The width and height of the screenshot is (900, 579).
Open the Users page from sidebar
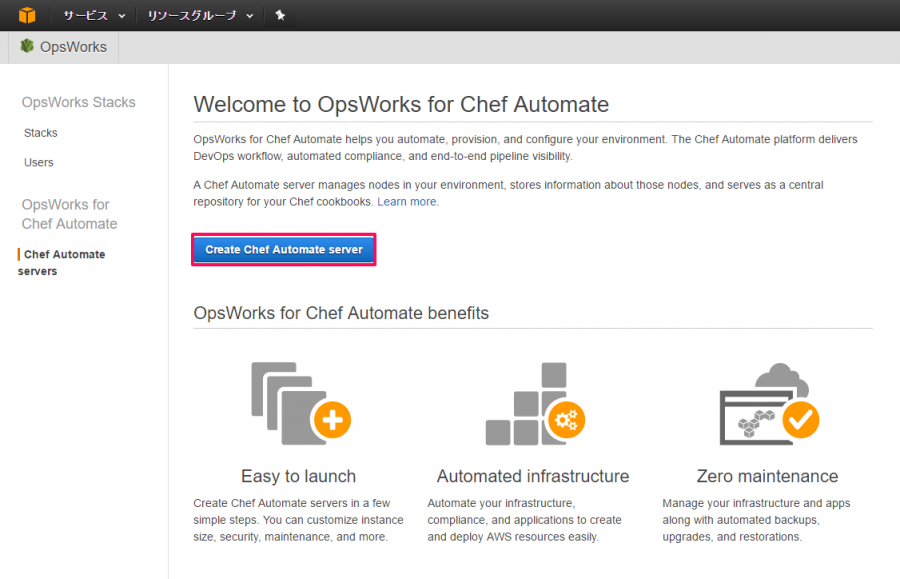[x=38, y=162]
